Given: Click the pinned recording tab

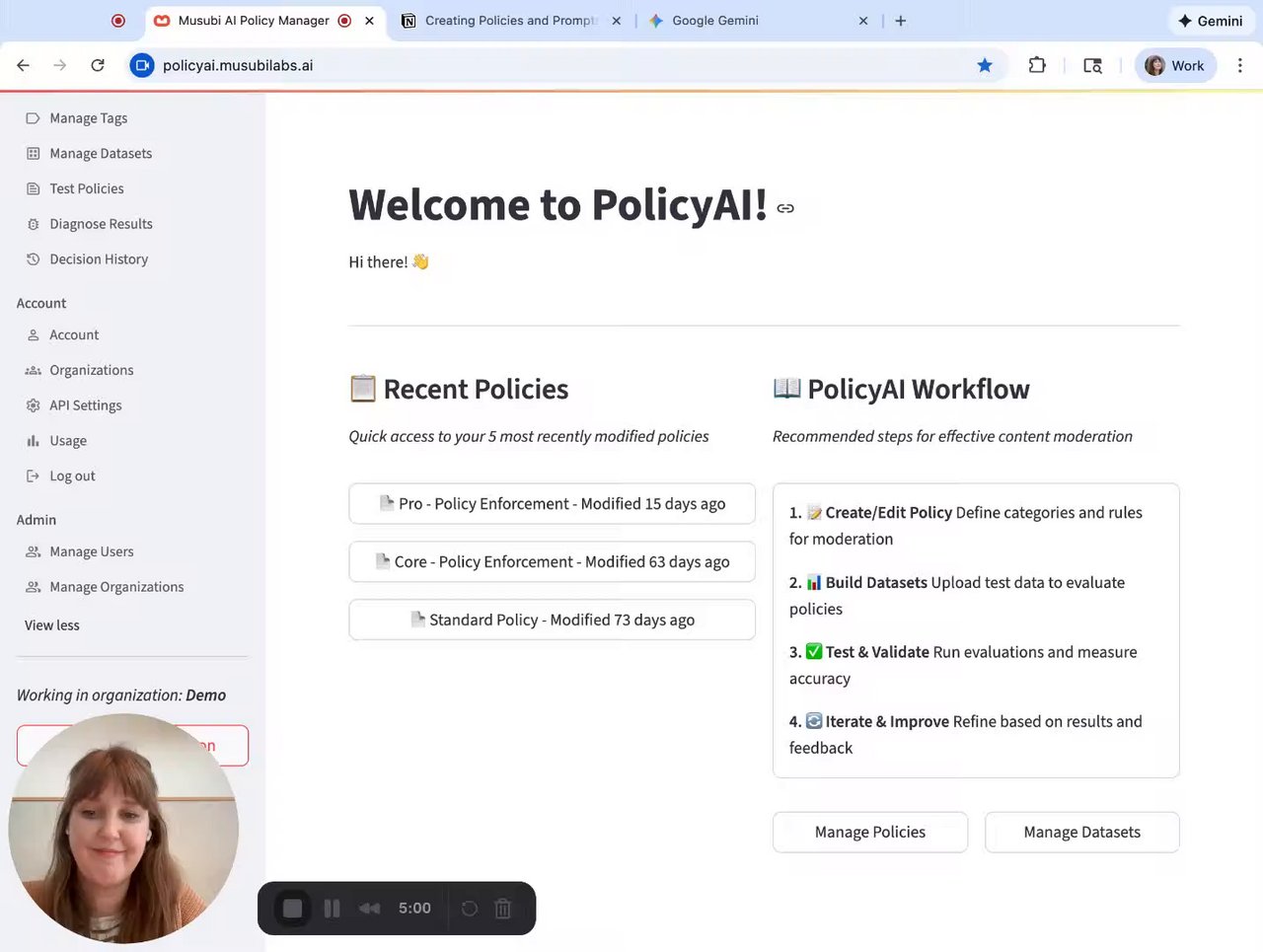Looking at the screenshot, I should 118,21.
